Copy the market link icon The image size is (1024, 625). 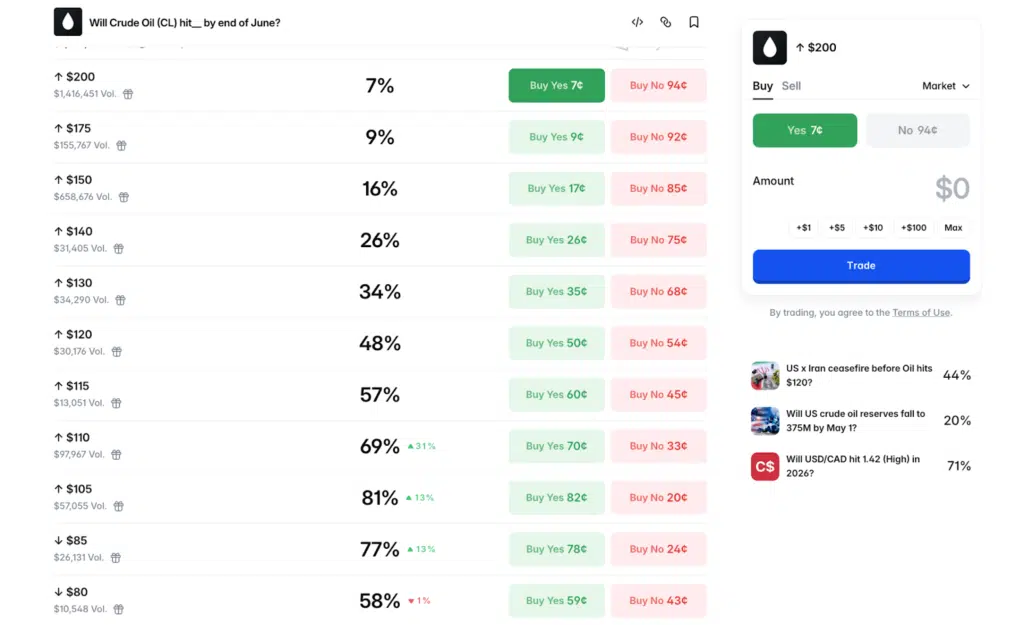click(x=665, y=22)
